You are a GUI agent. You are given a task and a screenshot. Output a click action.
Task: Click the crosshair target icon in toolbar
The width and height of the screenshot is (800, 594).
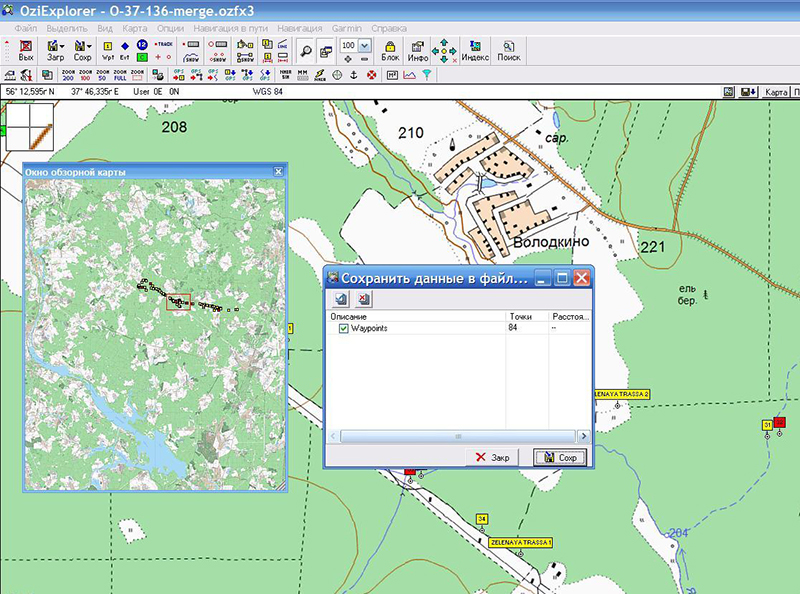tap(337, 75)
